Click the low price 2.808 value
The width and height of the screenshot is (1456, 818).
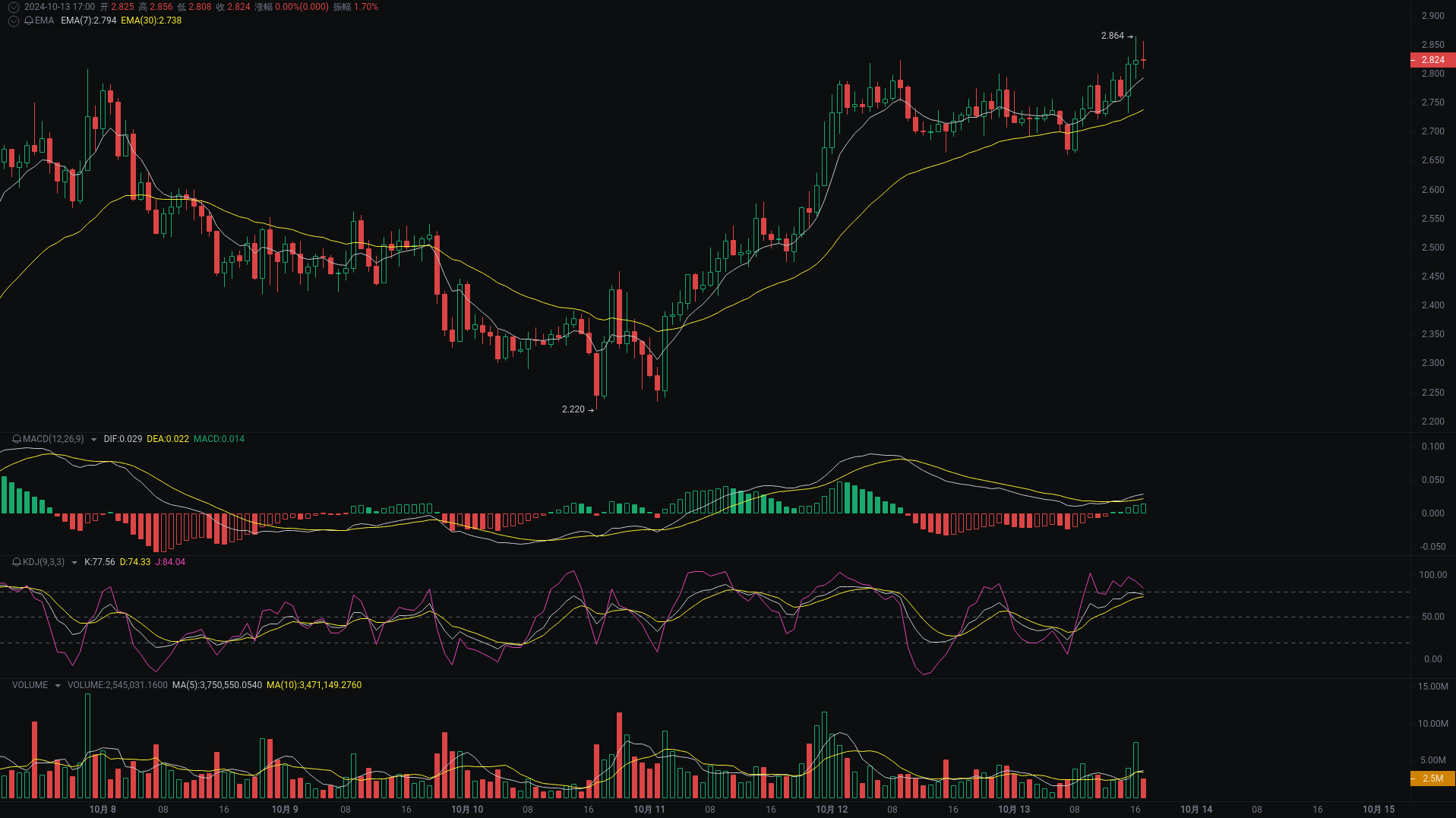pos(200,7)
